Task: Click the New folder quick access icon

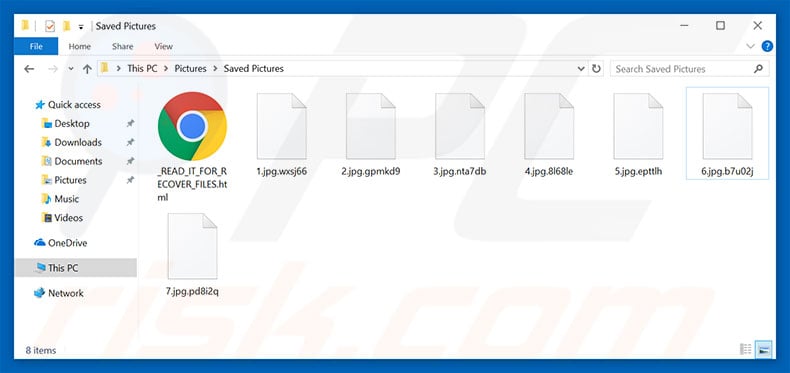Action: pos(66,26)
